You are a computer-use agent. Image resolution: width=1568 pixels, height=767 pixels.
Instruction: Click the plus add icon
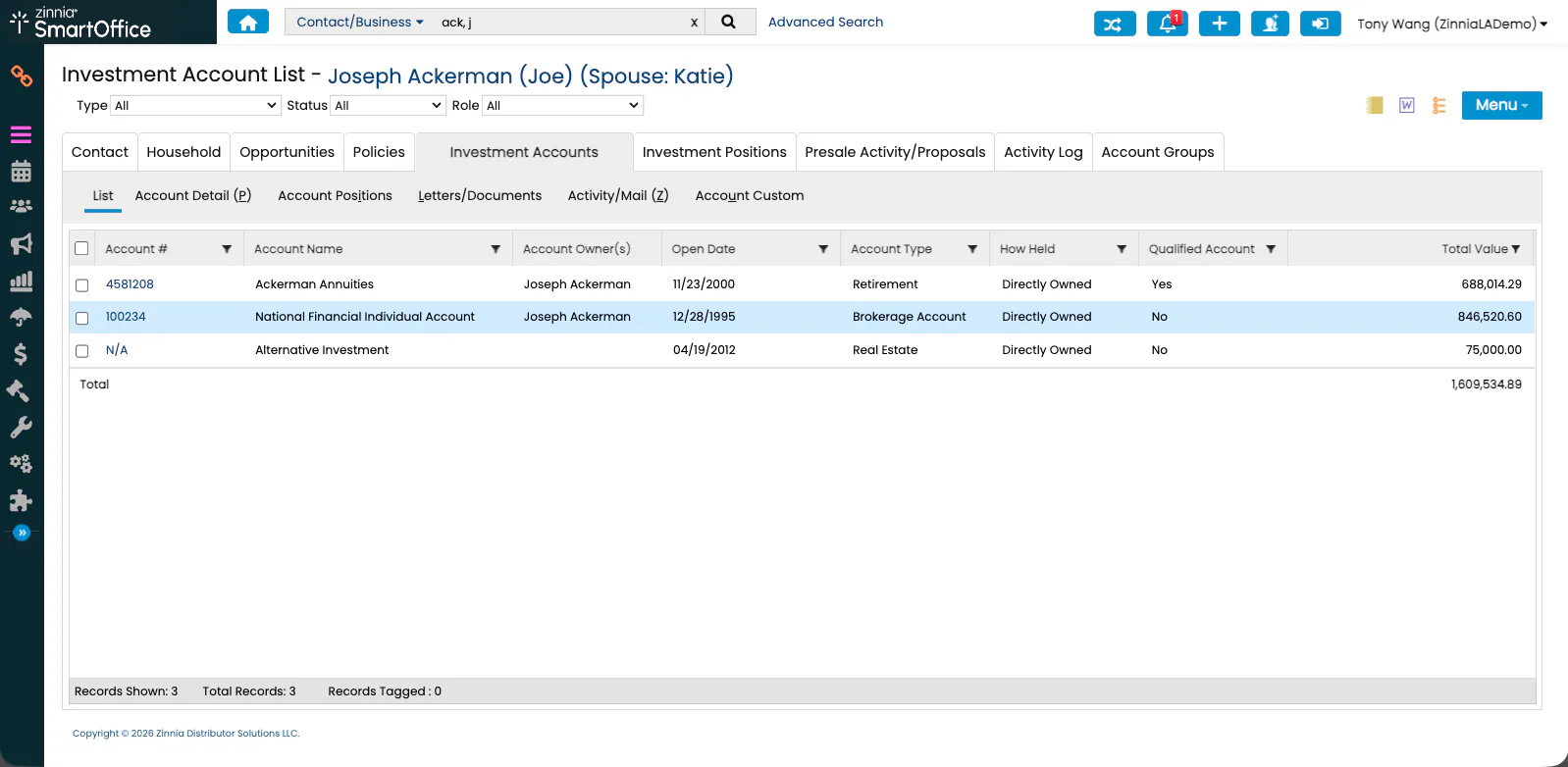tap(1220, 24)
